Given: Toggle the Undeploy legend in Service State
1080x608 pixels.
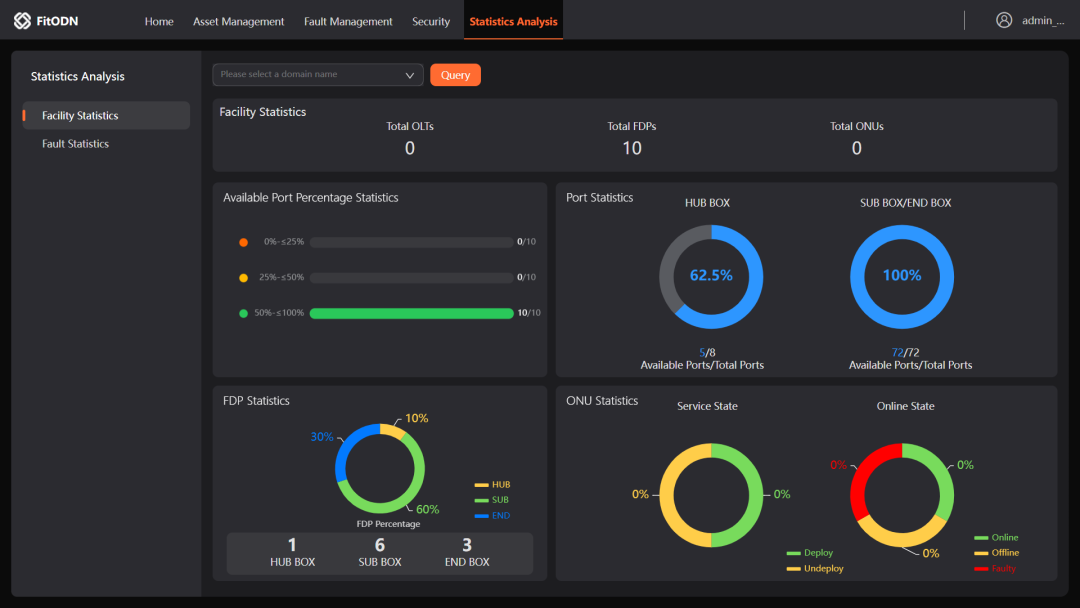Looking at the screenshot, I should click(x=815, y=569).
